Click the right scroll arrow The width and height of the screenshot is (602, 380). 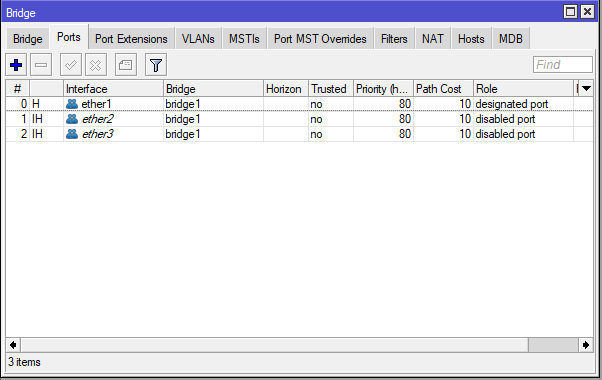click(x=585, y=345)
